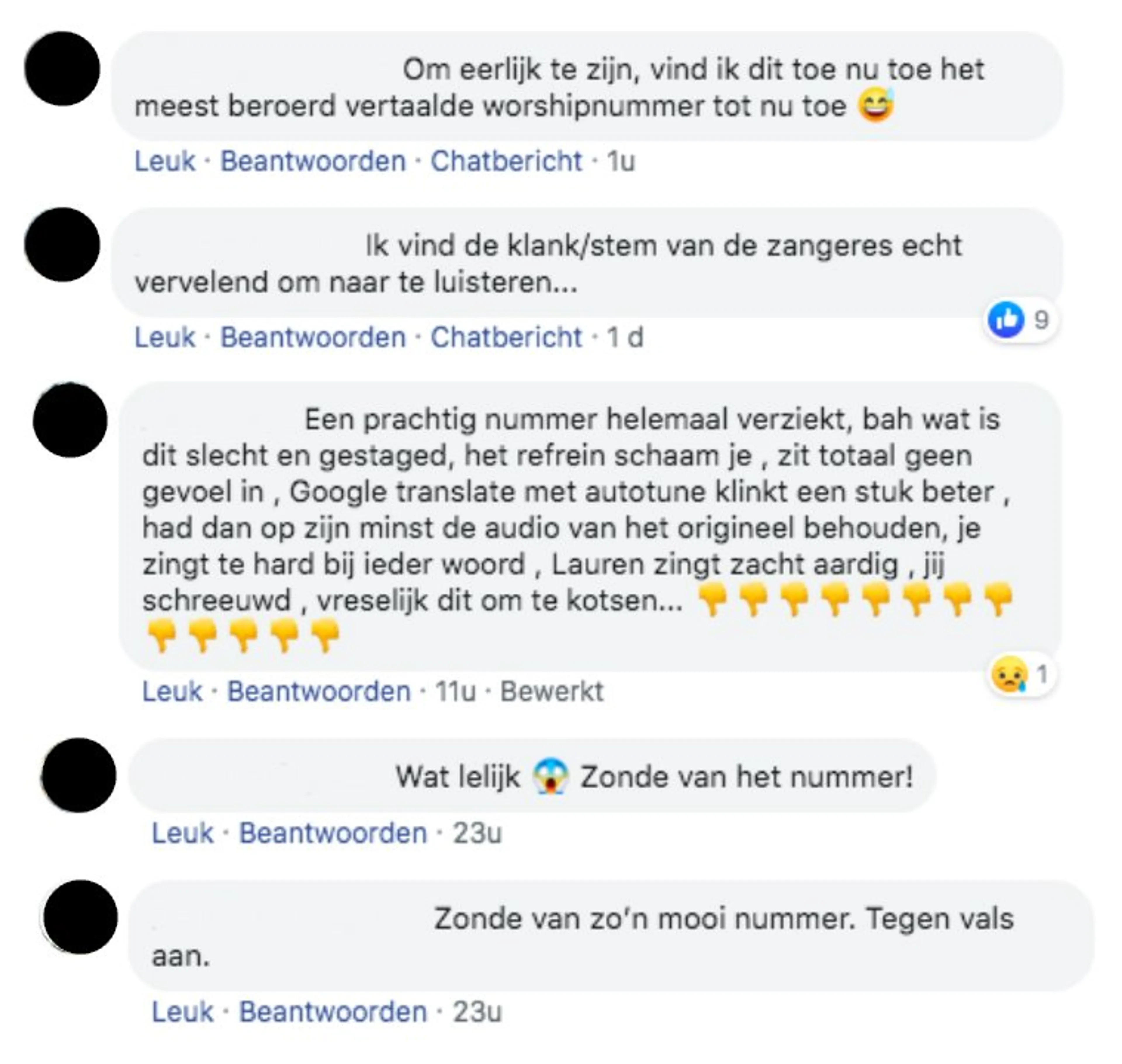Image resolution: width=1122 pixels, height=1064 pixels.
Task: Open the profile picture of the 'Om eerlijk' commenter
Action: 63,69
